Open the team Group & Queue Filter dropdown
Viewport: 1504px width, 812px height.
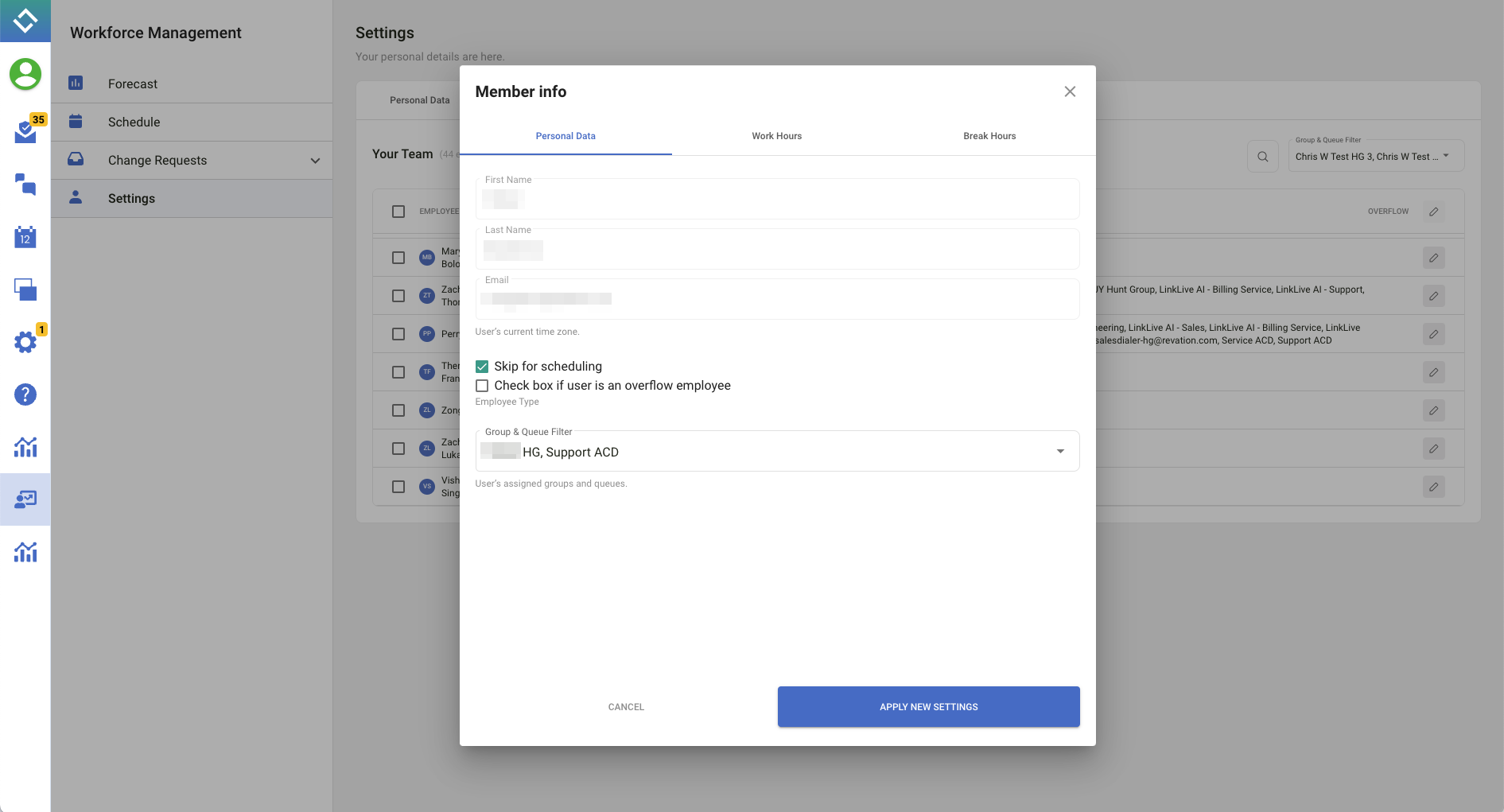pos(1374,157)
